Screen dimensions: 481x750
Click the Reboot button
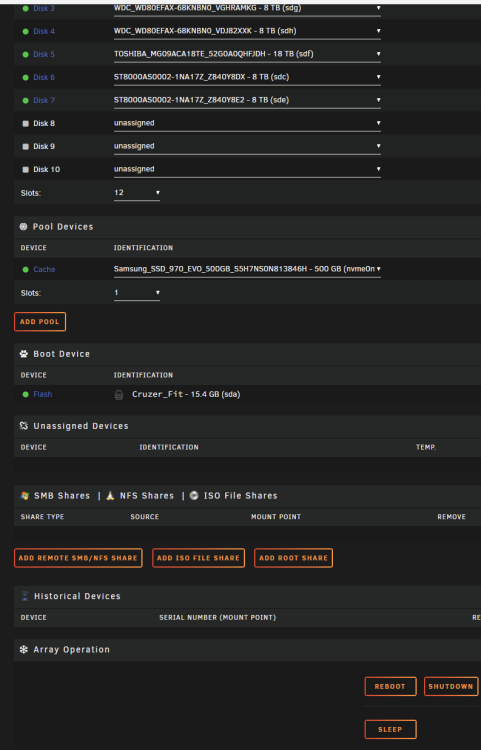390,686
